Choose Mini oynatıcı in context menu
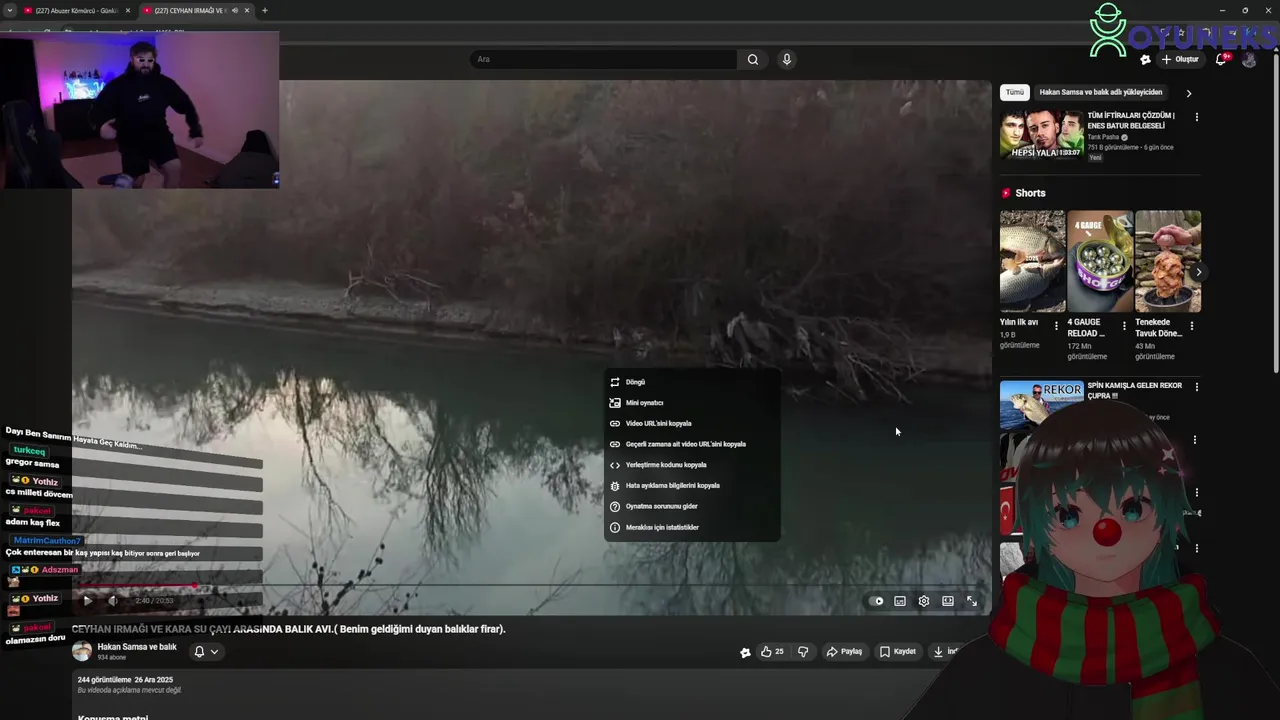The image size is (1280, 720). (692, 403)
